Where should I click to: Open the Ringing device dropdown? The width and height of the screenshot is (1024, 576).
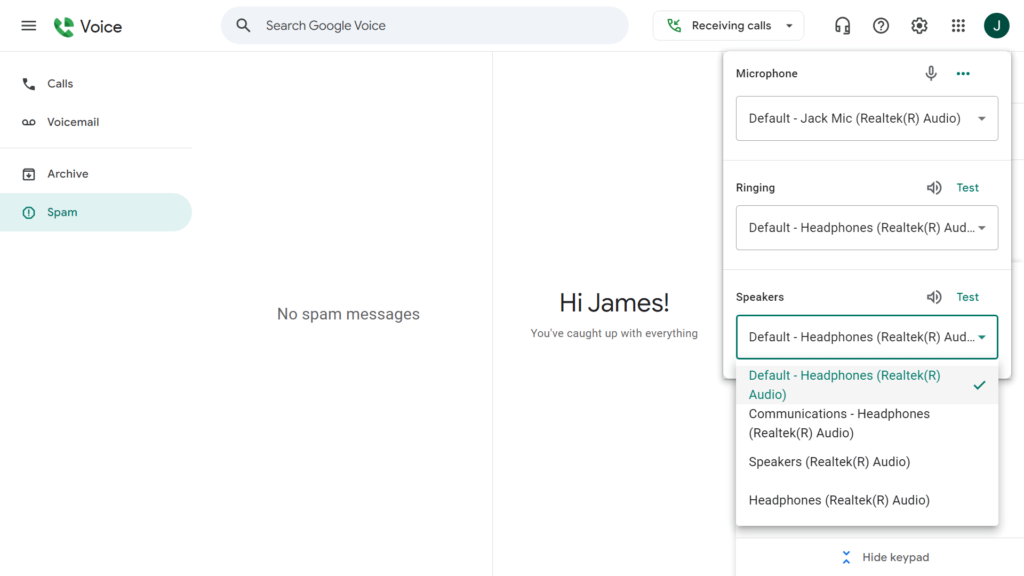pyautogui.click(x=866, y=228)
